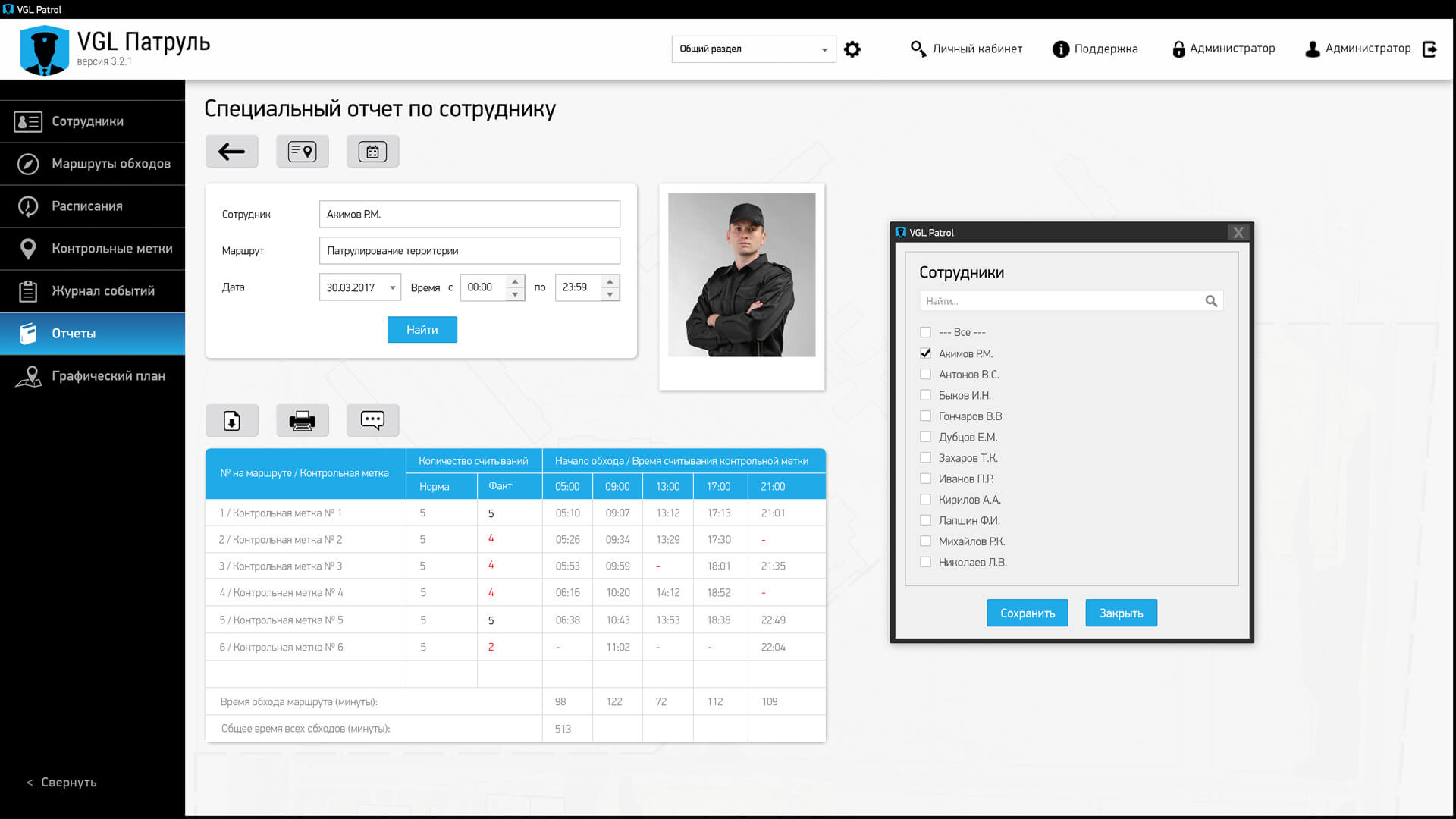This screenshot has height=819, width=1456.
Task: Click the export download icon
Action: click(x=231, y=420)
